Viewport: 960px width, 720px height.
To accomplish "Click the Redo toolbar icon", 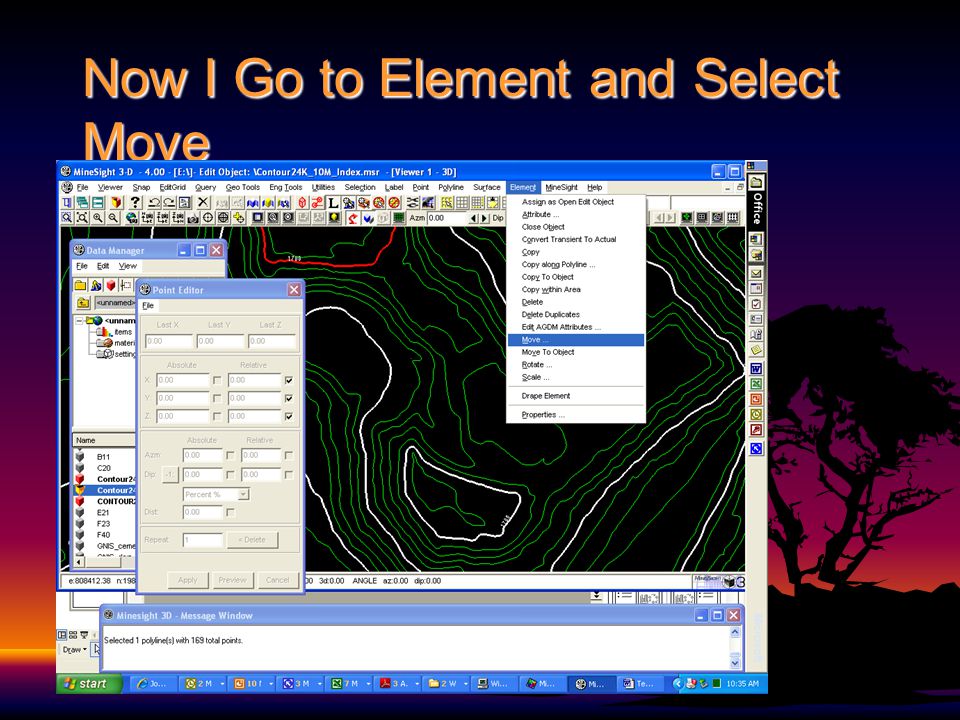I will (x=169, y=203).
